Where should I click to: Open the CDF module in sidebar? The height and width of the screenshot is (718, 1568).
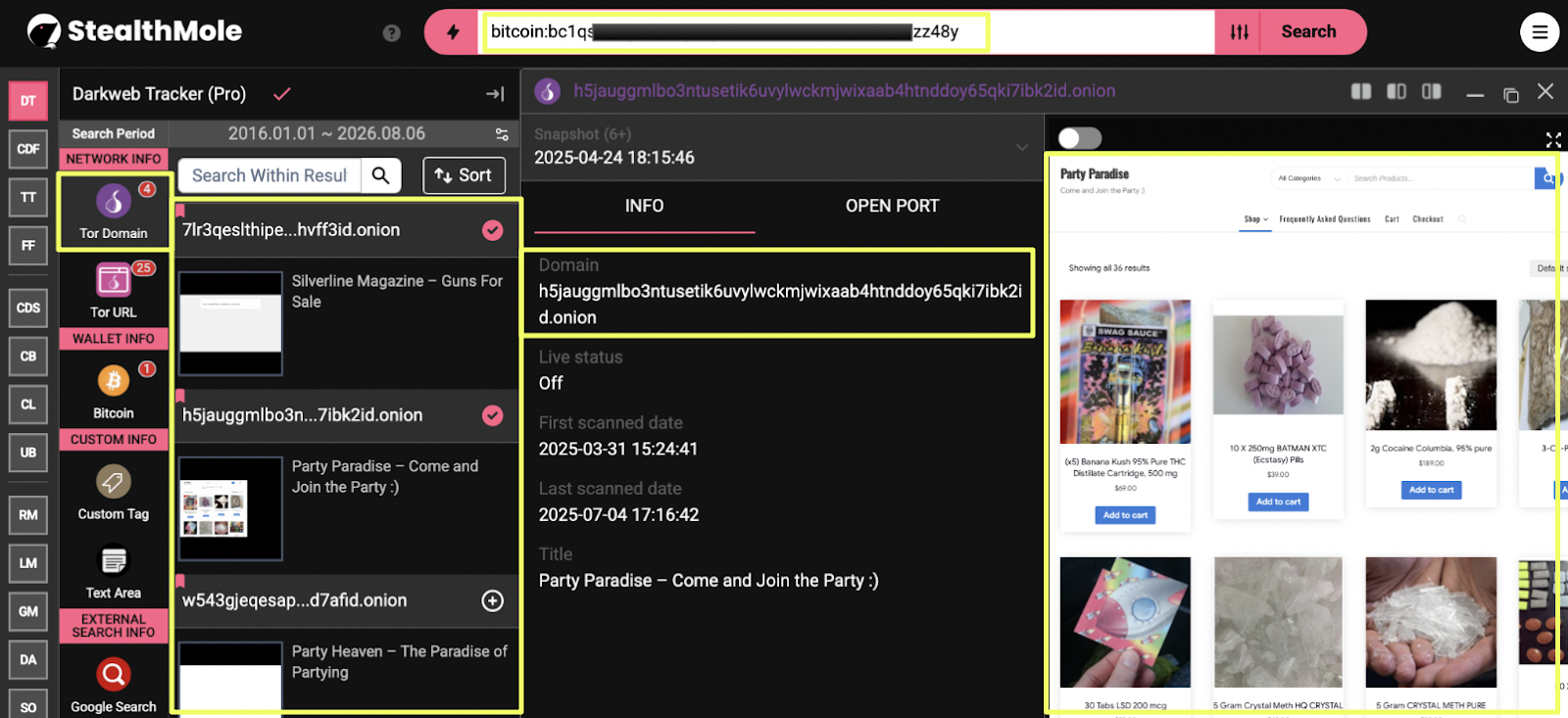click(28, 149)
